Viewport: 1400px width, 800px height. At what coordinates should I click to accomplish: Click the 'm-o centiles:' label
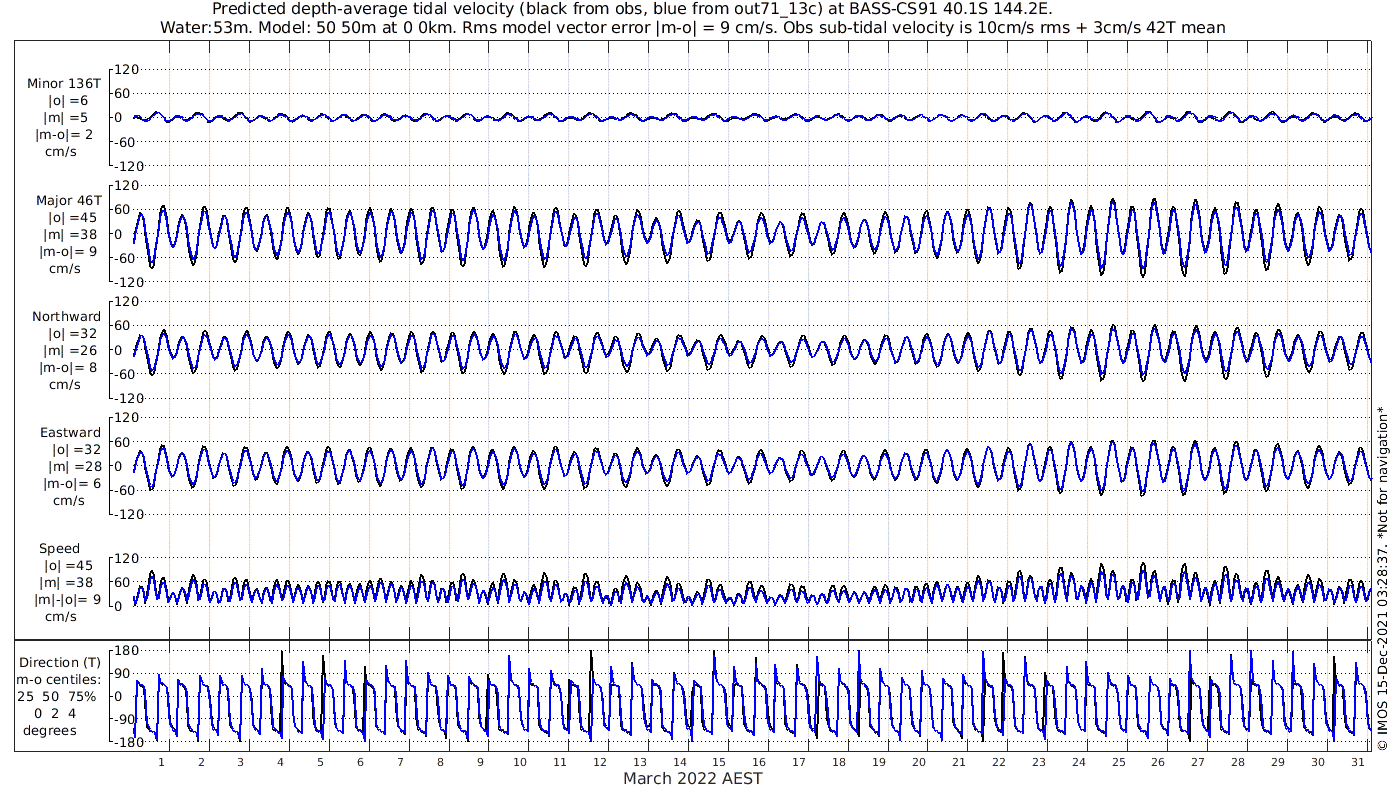[58, 680]
